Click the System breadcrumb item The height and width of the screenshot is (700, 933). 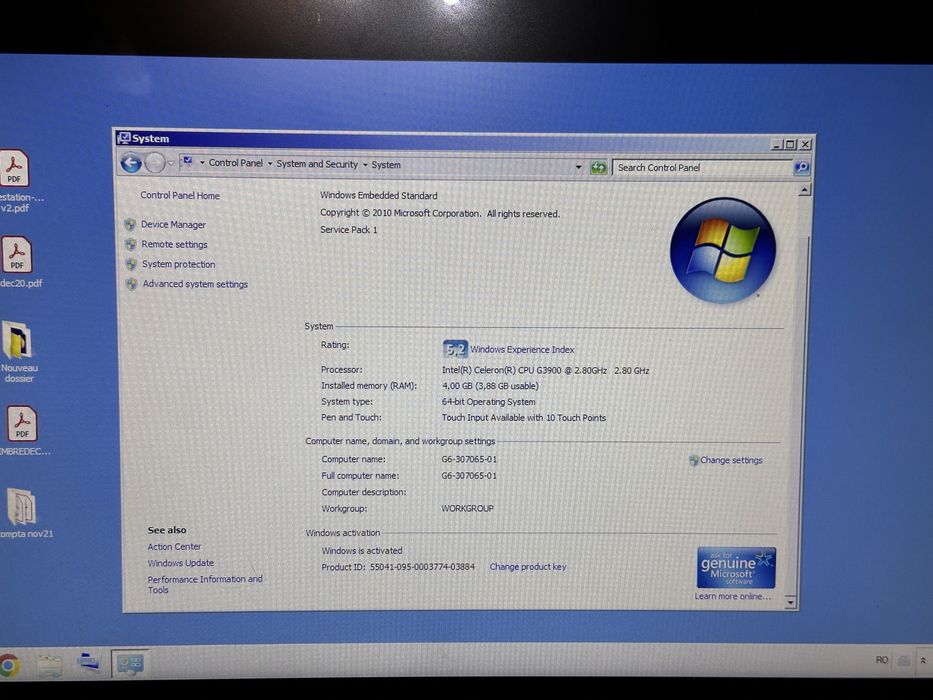(386, 165)
